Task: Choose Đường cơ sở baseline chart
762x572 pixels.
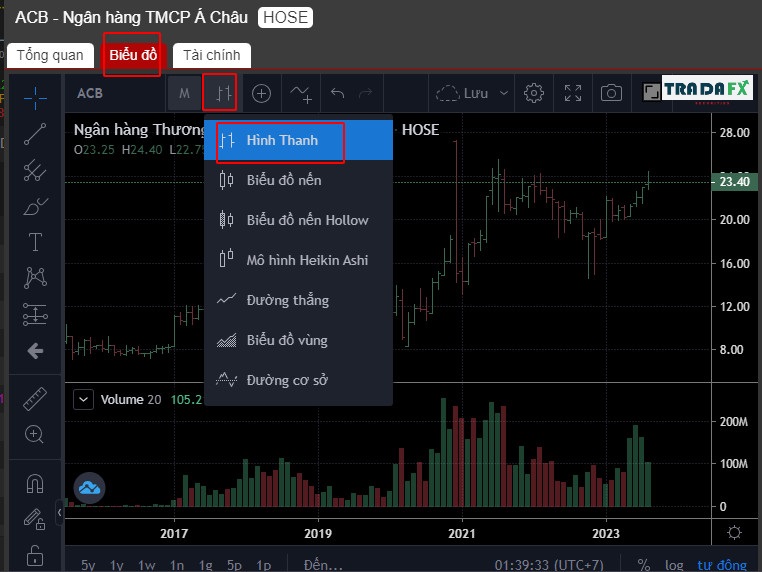Action: pyautogui.click(x=298, y=380)
